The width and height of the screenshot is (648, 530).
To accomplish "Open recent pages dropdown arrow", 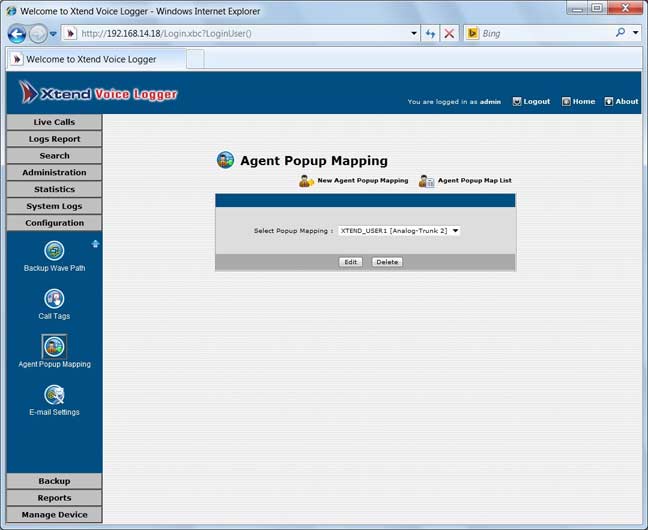I will tap(53, 34).
